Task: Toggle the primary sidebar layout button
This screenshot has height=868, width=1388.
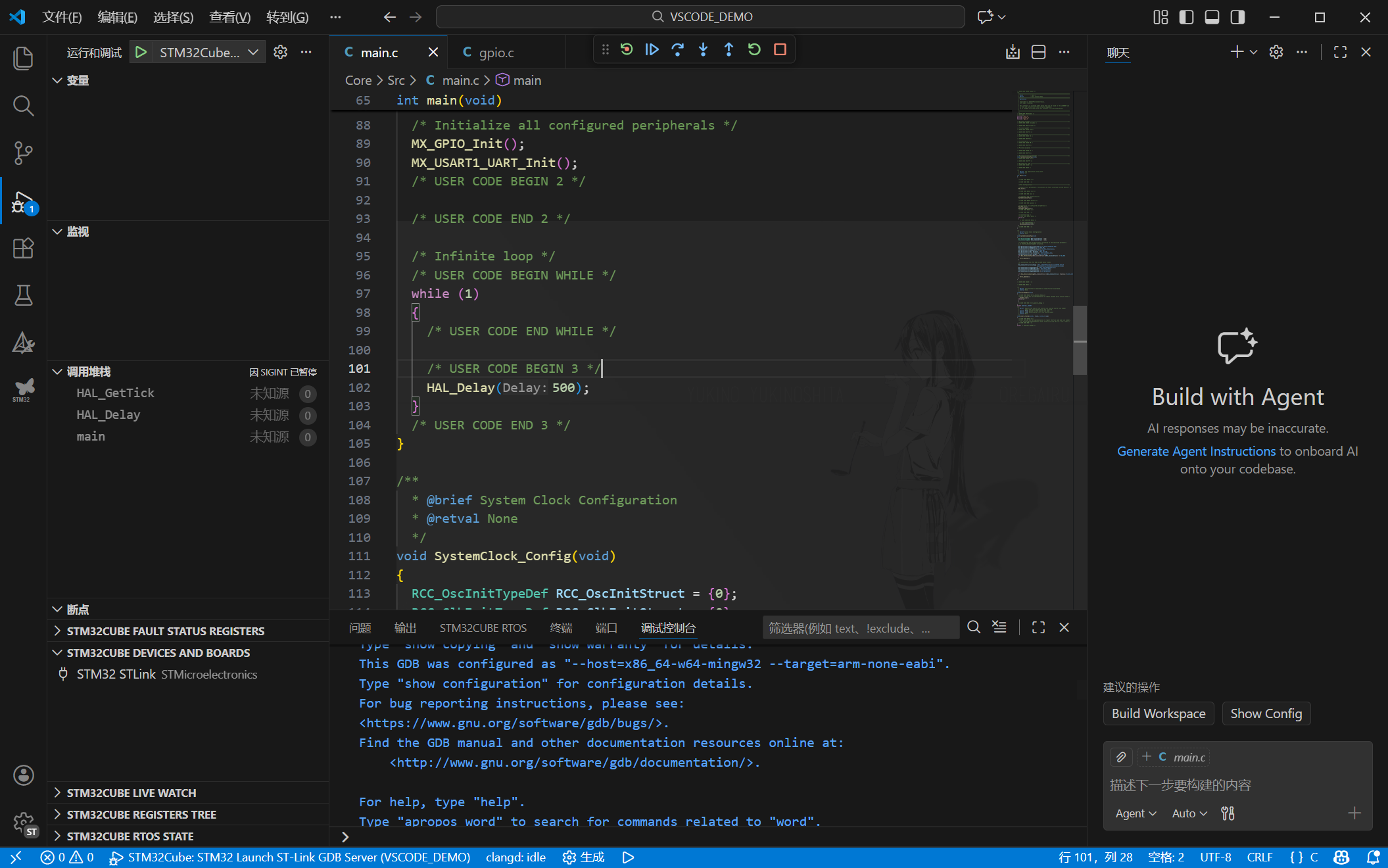Action: [x=1186, y=17]
